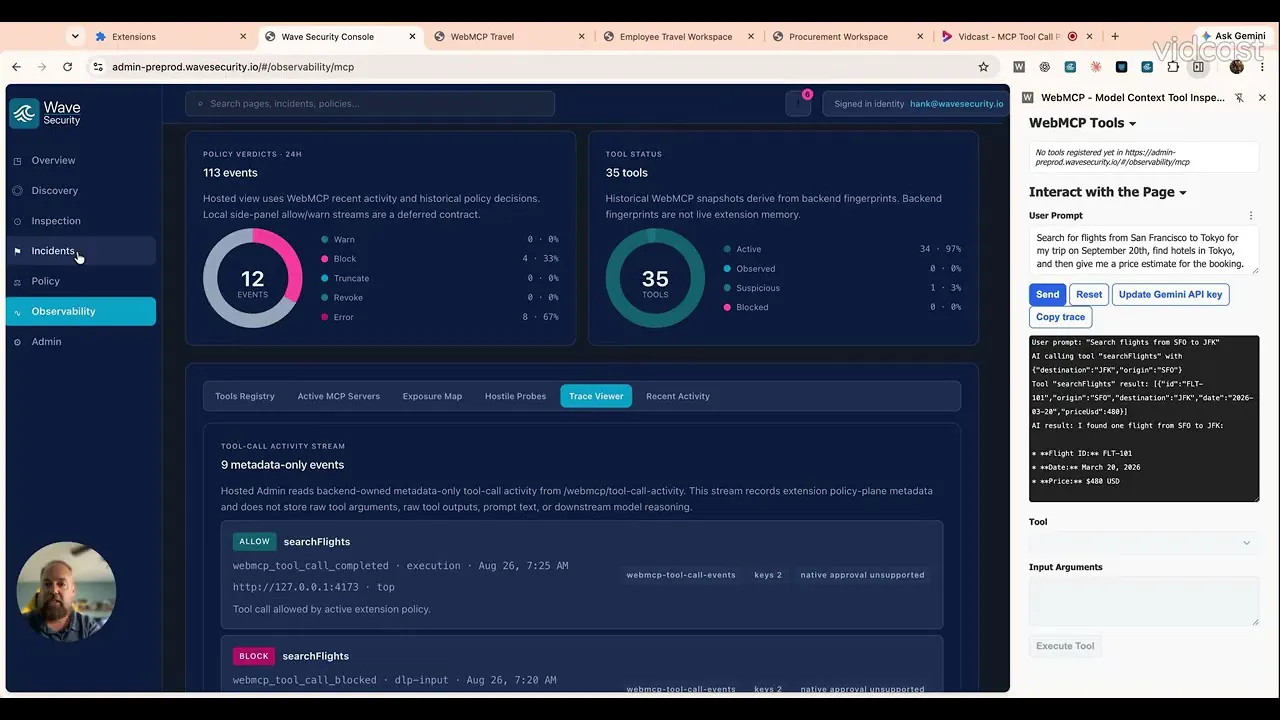The width and height of the screenshot is (1280, 720).
Task: Click the Execute Tool button
Action: click(x=1065, y=646)
